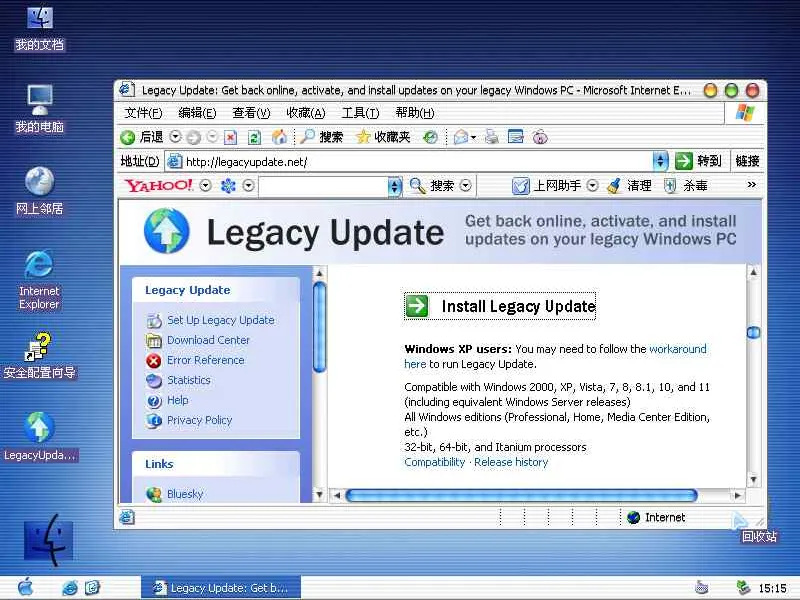The image size is (800, 600).
Task: Click the address bar URL field
Action: (410, 161)
